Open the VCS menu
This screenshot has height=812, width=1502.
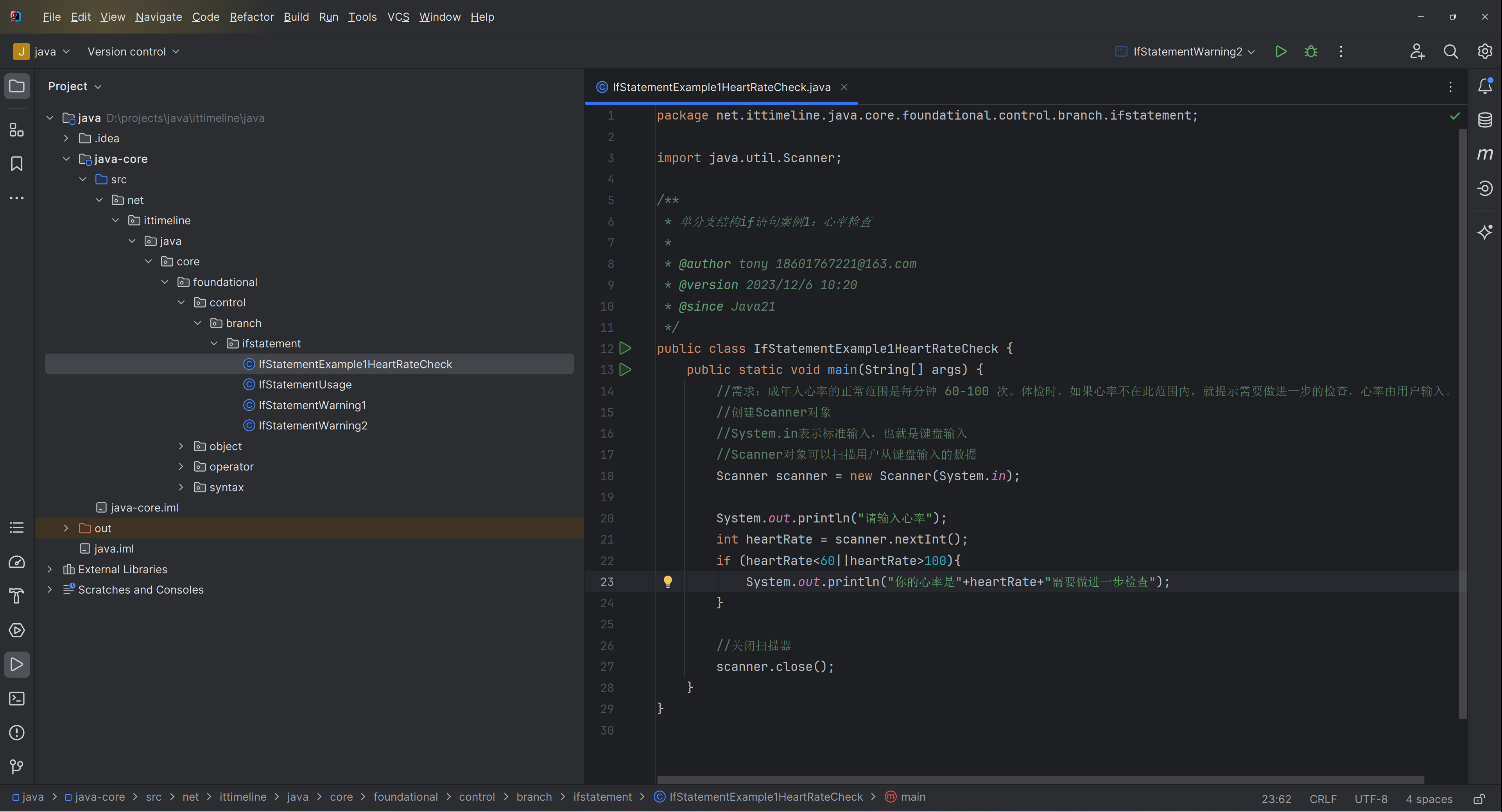click(x=398, y=17)
